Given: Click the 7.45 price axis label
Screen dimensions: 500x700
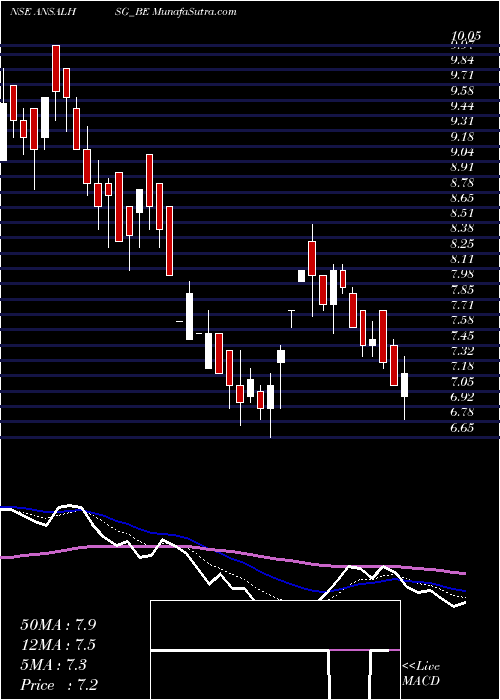Looking at the screenshot, I should pos(462,336).
